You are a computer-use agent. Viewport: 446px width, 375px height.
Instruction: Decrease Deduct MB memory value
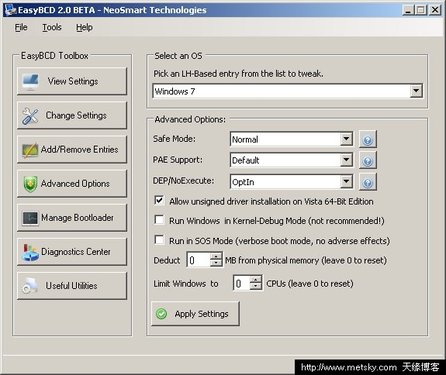[x=216, y=263]
